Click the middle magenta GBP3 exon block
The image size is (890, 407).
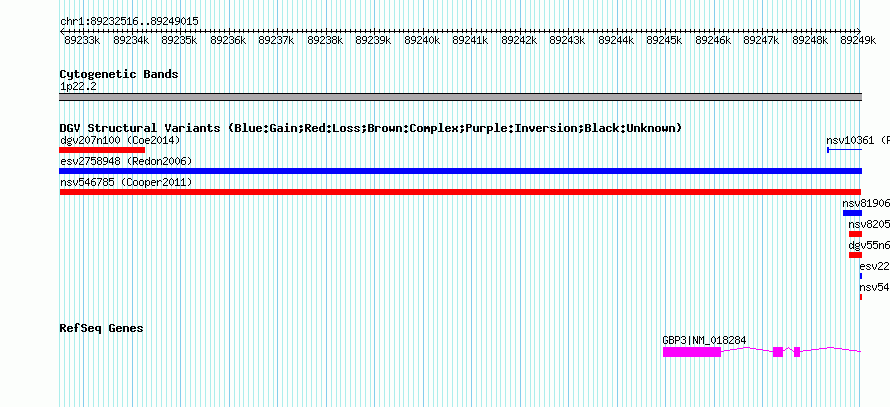[778, 352]
